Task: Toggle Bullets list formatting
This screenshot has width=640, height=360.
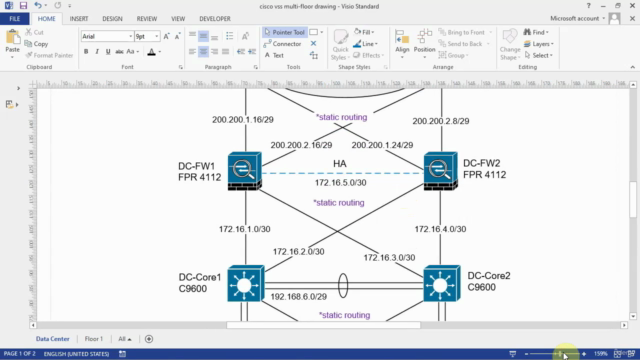Action: (x=230, y=36)
